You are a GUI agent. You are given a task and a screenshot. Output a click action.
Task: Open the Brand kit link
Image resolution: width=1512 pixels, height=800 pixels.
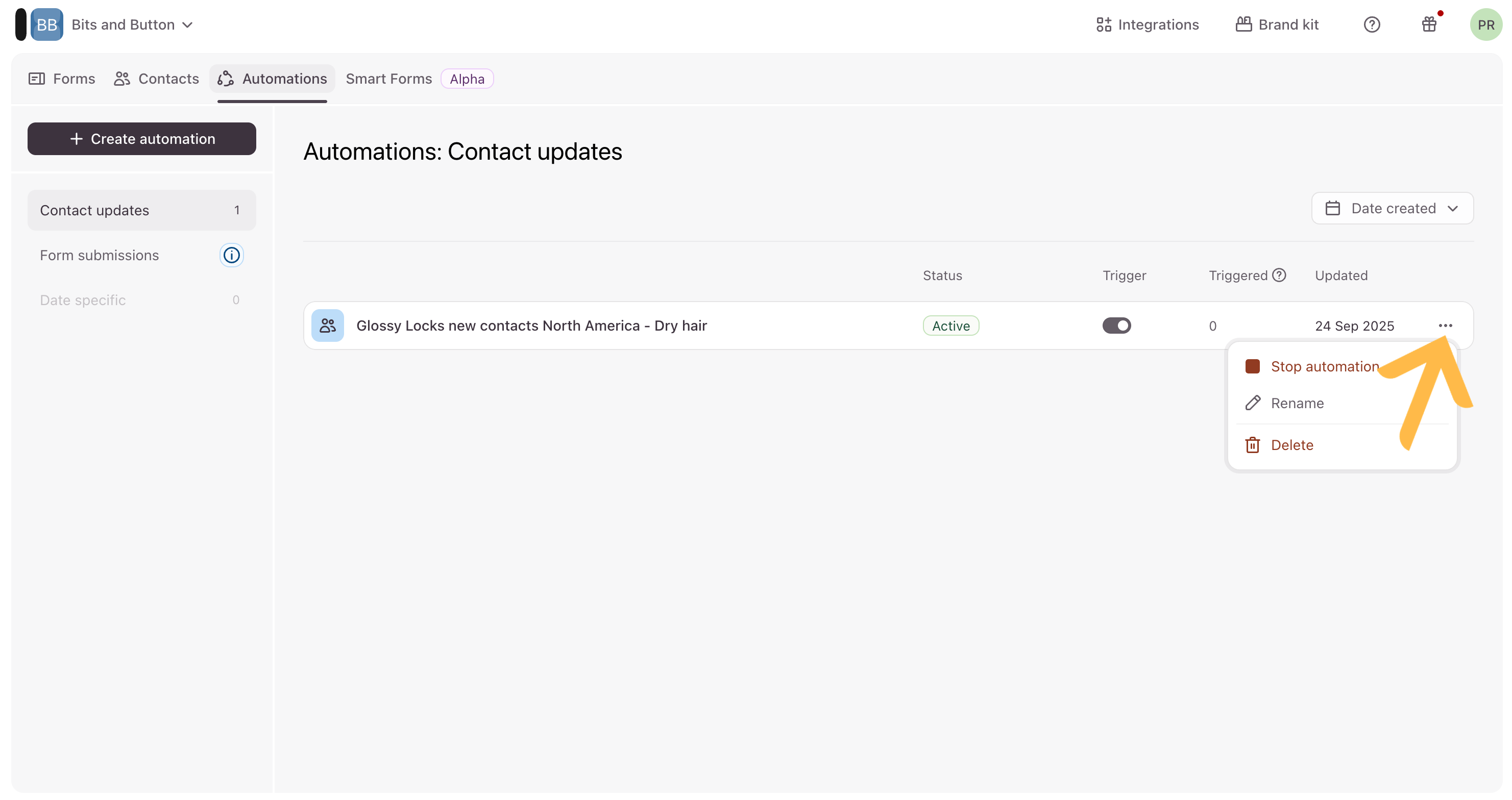1277,24
